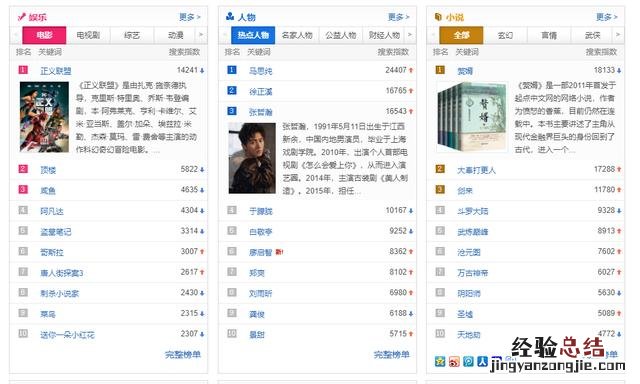Click the blue 人物 section icon
The width and height of the screenshot is (640, 384).
coord(230,17)
